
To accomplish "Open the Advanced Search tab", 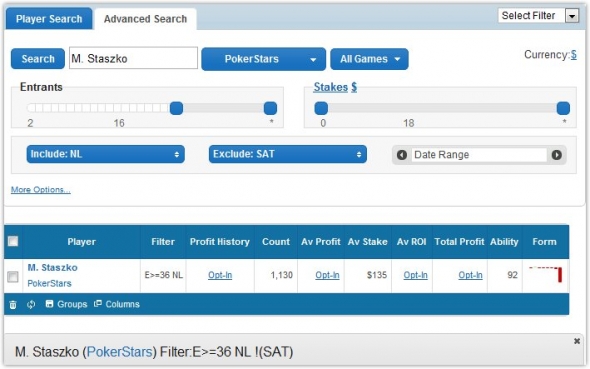I will [145, 19].
